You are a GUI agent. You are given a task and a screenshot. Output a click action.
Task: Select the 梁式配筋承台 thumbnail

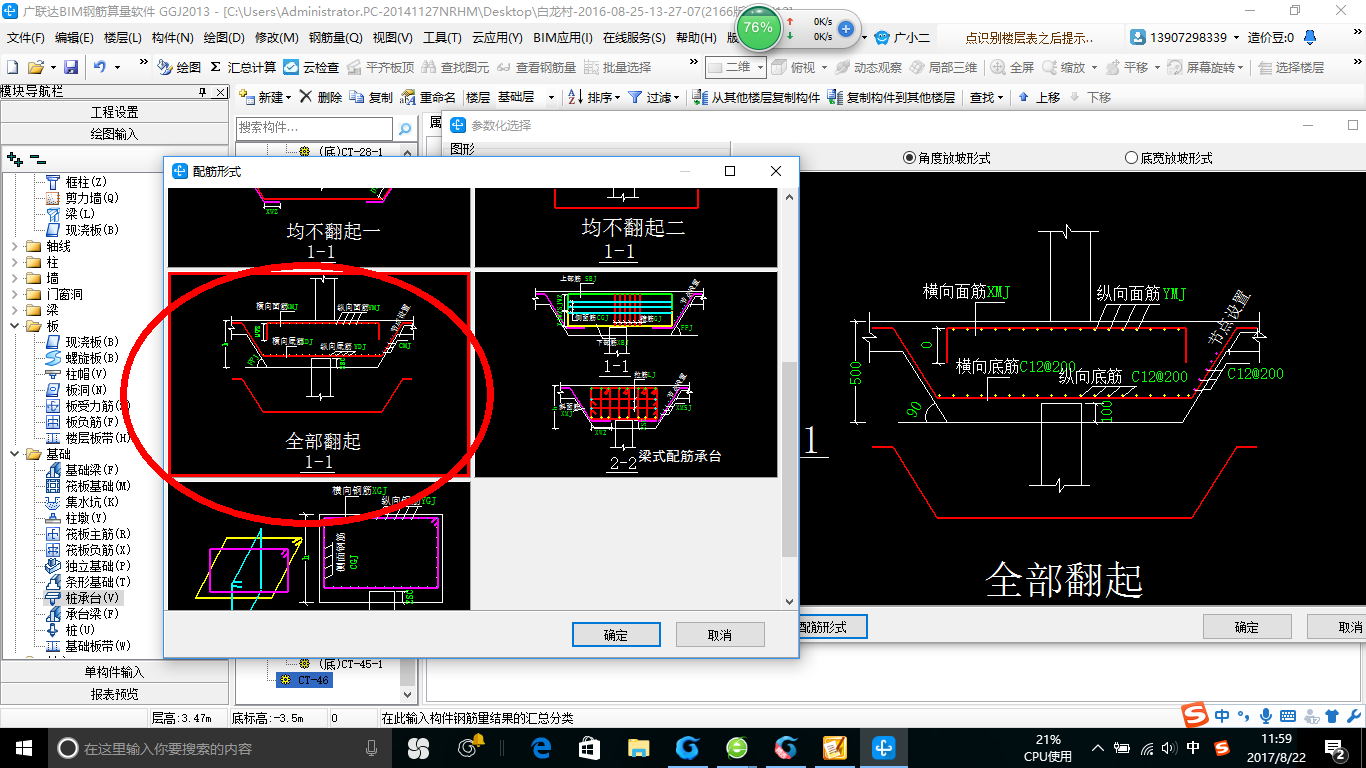coord(626,374)
